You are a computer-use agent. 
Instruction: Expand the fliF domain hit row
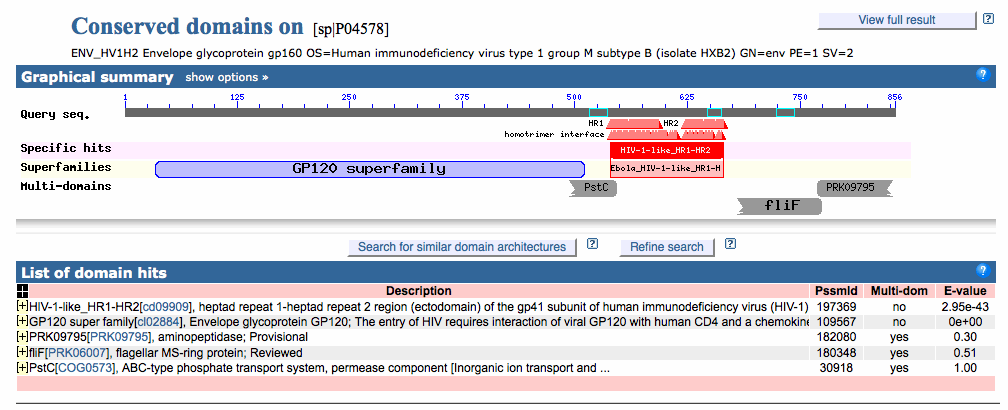click(23, 352)
